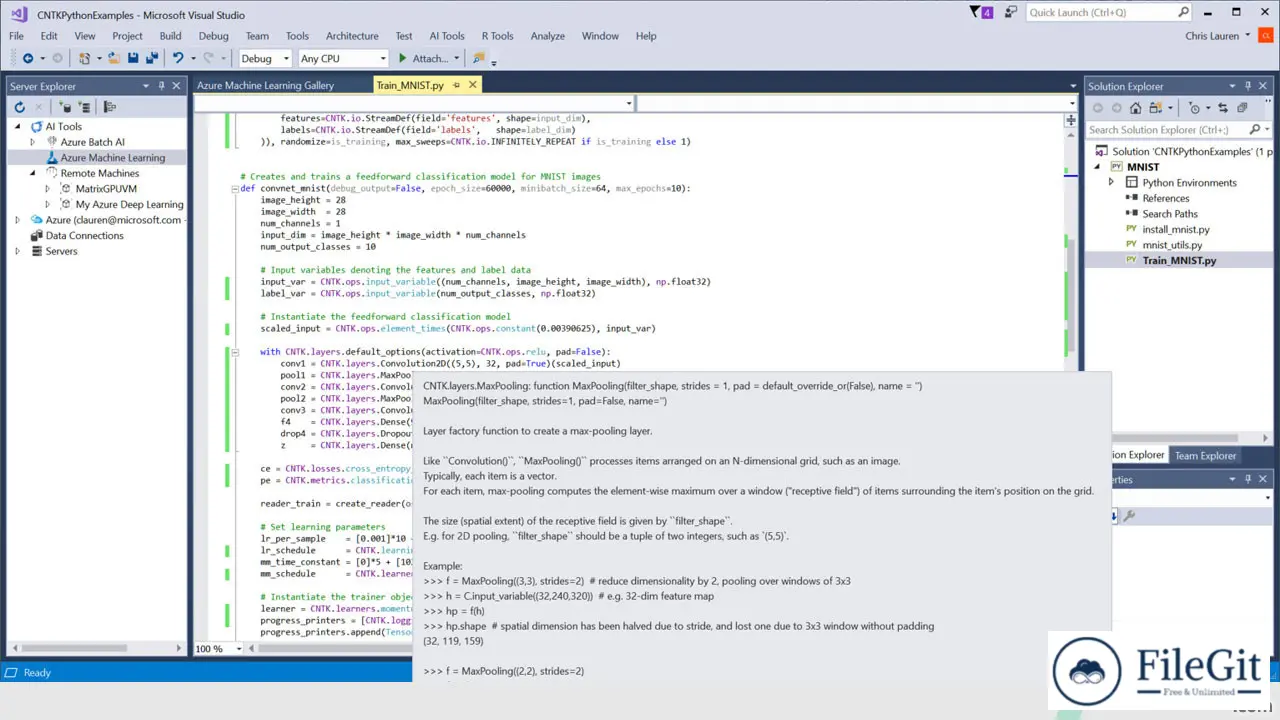Select Train_MNIST.py in Solution Explorer

1179,260
